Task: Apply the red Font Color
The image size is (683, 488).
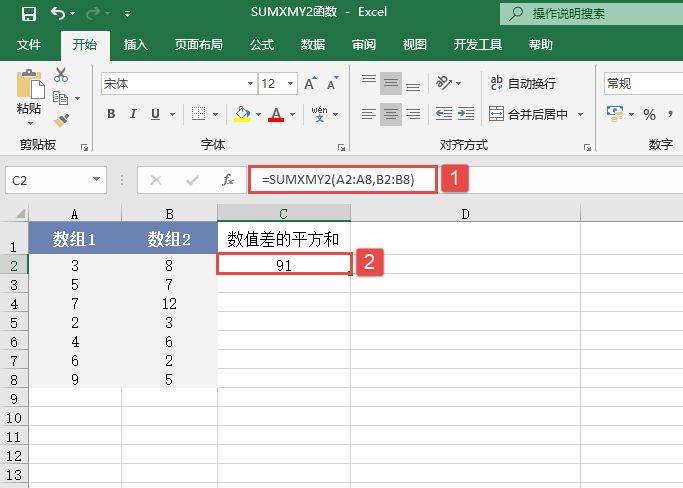Action: click(276, 114)
